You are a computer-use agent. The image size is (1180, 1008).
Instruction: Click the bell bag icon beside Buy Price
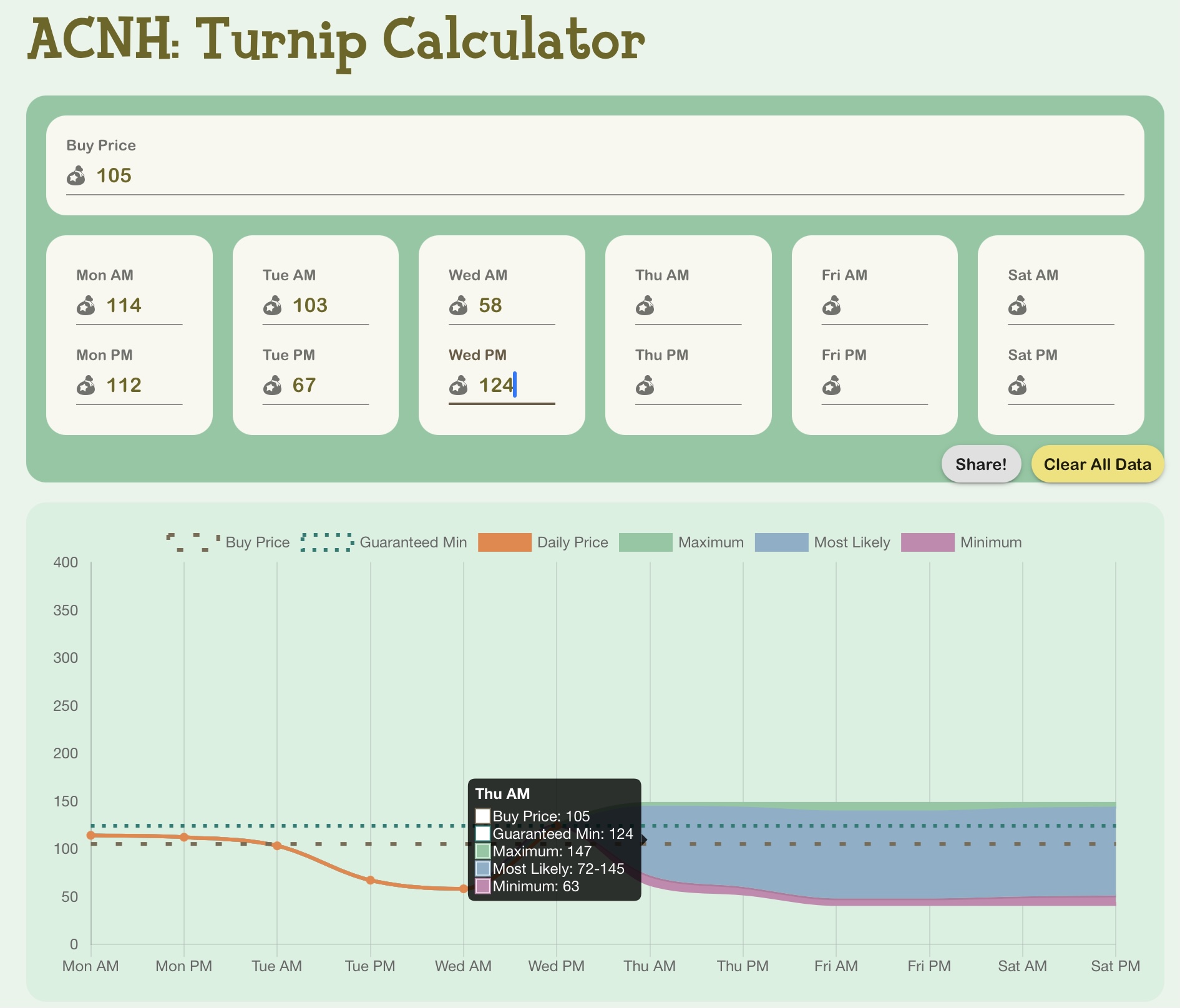(76, 176)
